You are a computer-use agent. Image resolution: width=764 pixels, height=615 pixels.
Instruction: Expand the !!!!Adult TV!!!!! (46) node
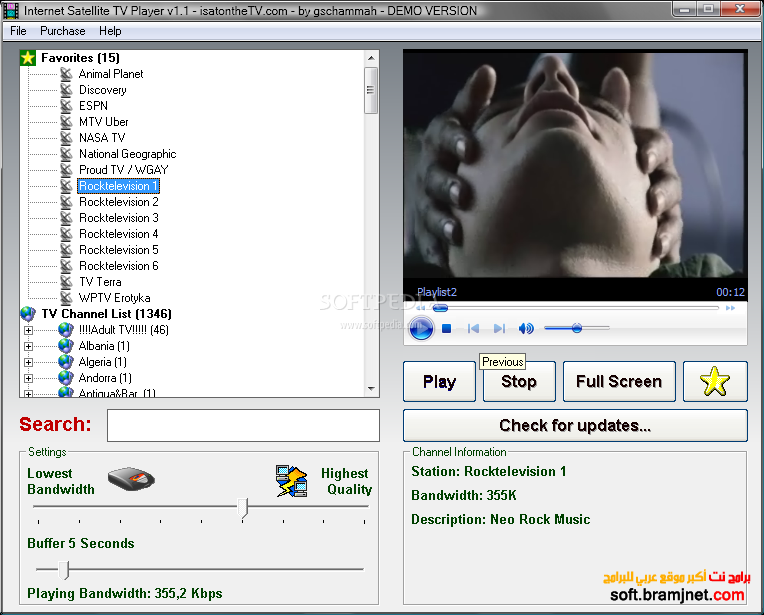coord(28,330)
